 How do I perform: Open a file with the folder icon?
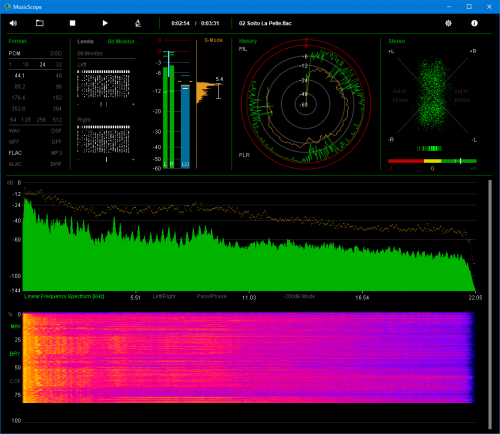40,23
